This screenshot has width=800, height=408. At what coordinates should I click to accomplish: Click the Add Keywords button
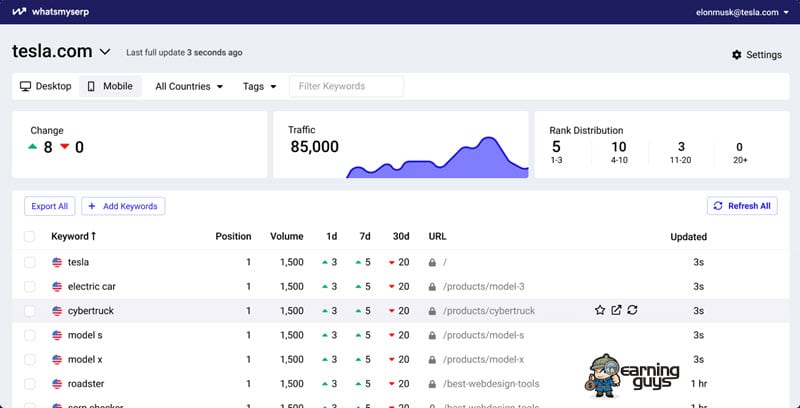tap(123, 206)
